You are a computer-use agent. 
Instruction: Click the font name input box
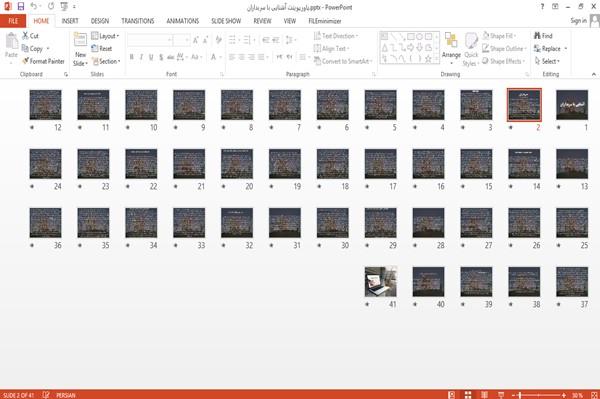[149, 40]
